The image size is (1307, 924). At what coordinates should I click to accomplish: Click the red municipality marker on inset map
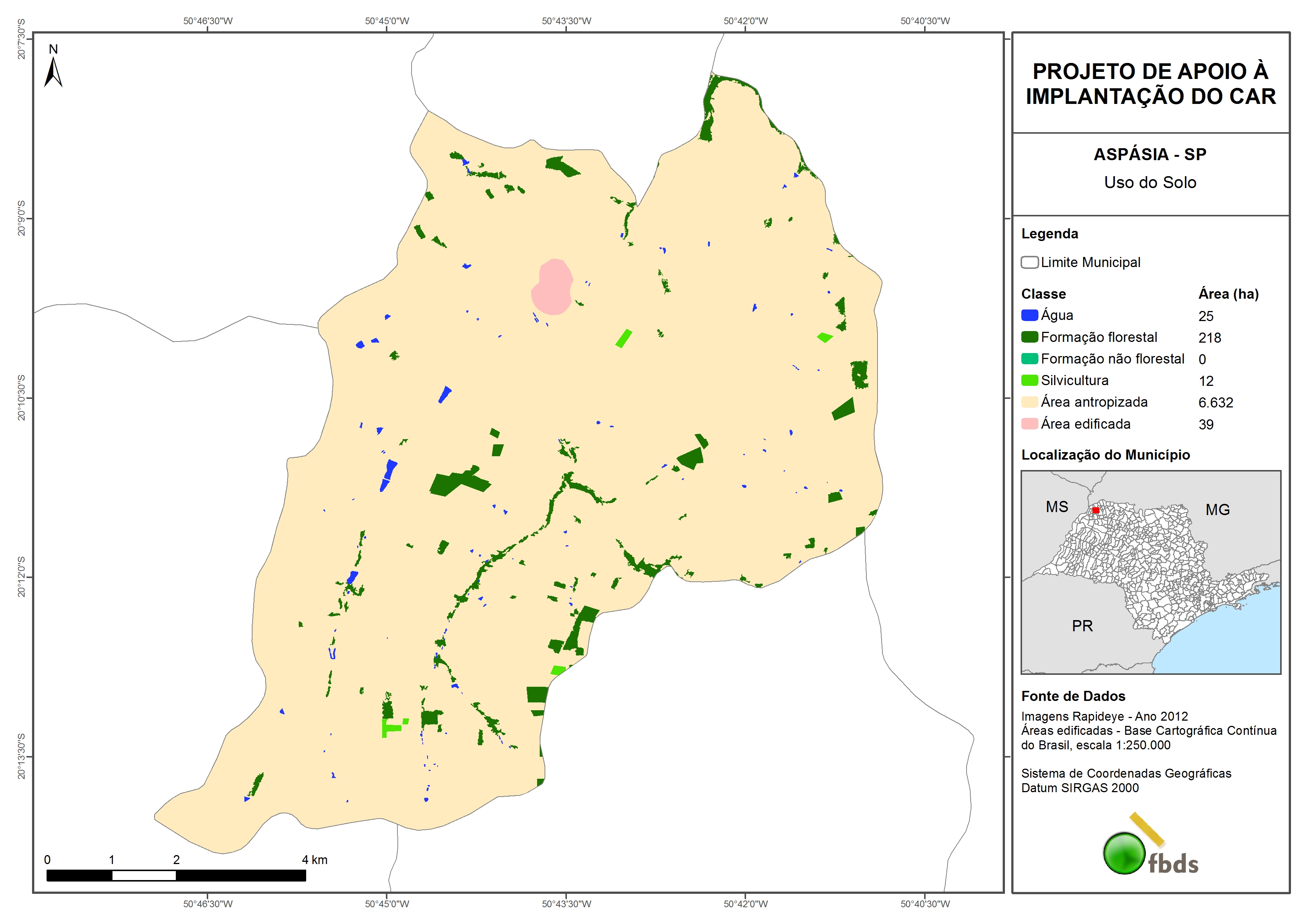[x=1095, y=510]
